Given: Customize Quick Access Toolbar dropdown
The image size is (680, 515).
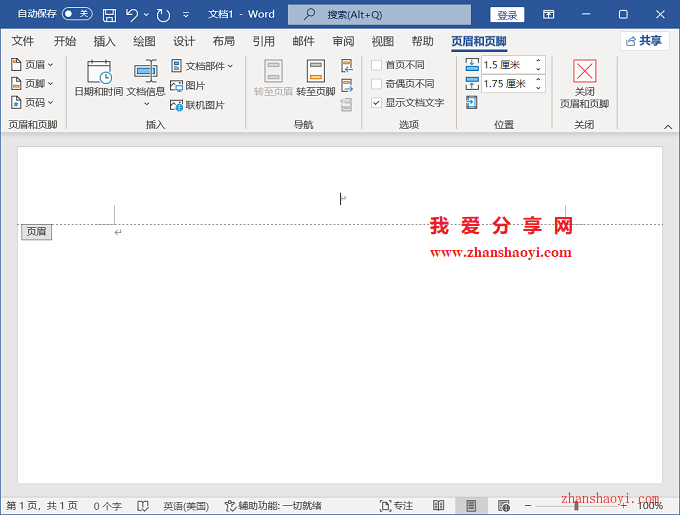Looking at the screenshot, I should 186,15.
